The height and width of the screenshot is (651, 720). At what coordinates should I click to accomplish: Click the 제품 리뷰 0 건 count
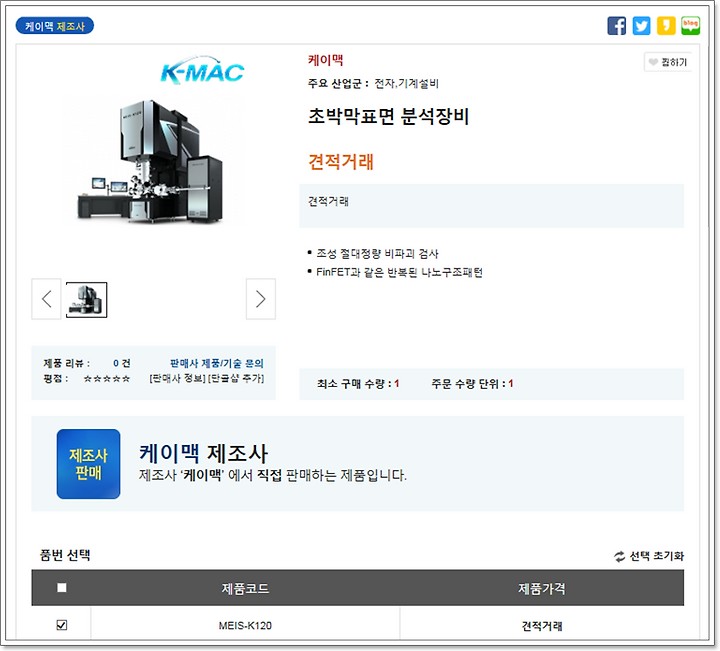[x=122, y=364]
